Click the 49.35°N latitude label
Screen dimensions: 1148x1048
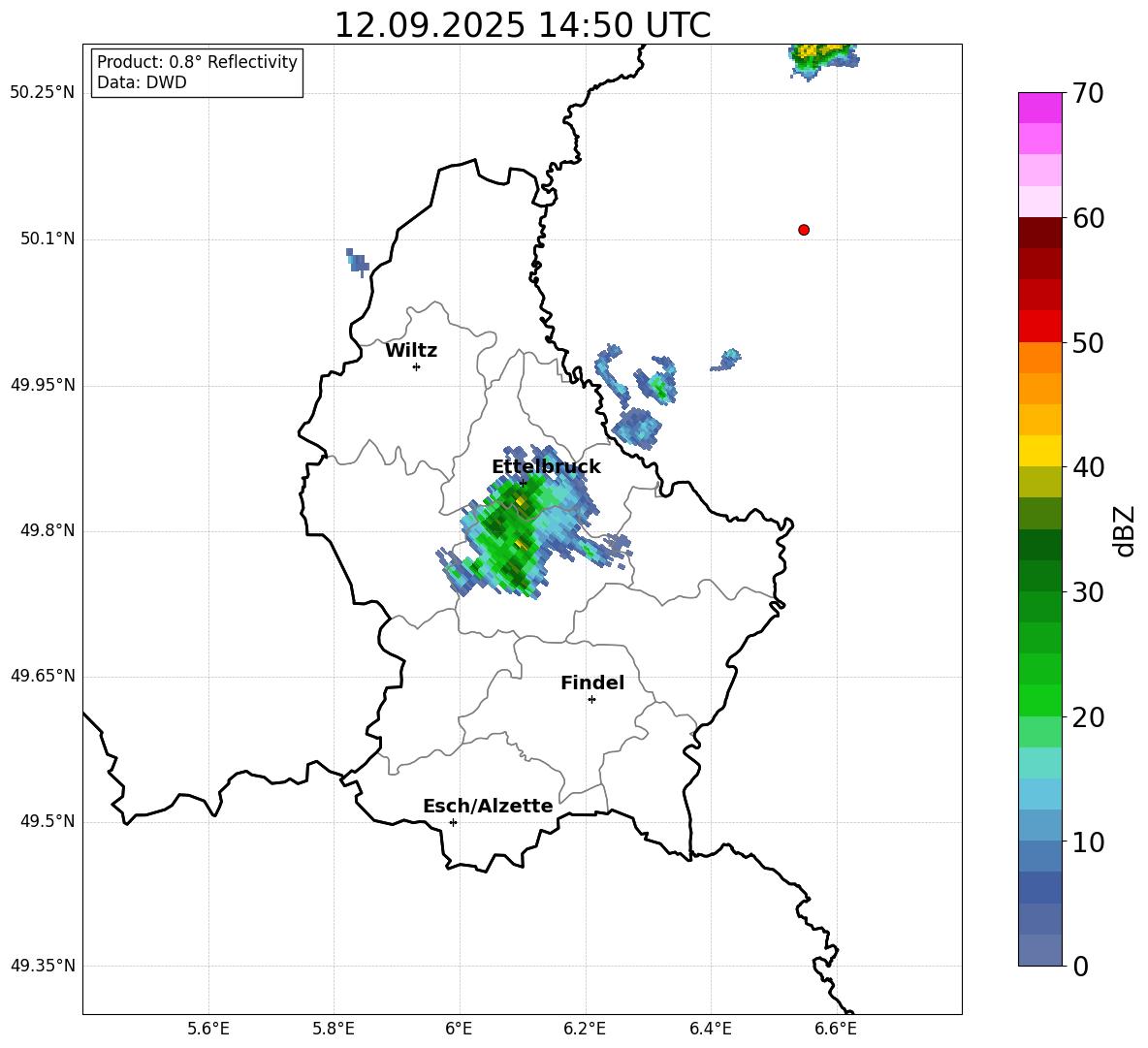(43, 966)
